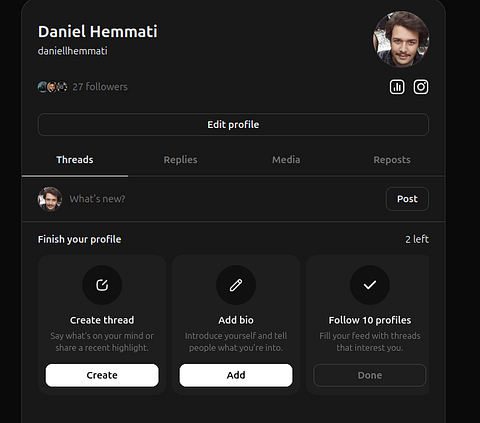Click the Create thread compose icon
Viewport: 480px width, 423px height.
click(x=102, y=285)
